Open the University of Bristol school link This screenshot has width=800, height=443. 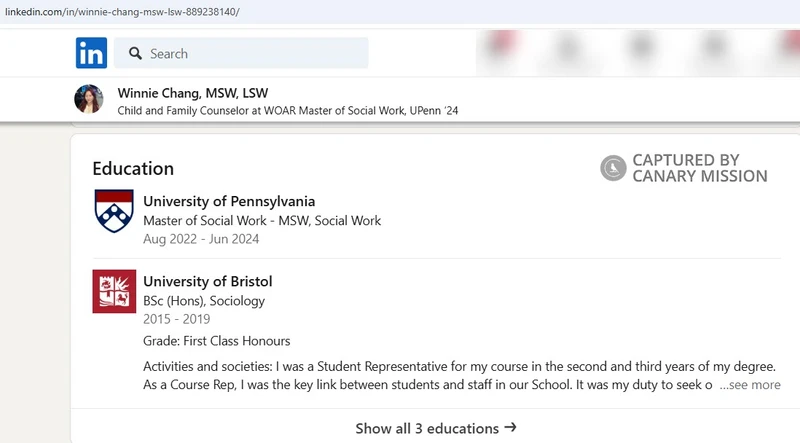[208, 281]
